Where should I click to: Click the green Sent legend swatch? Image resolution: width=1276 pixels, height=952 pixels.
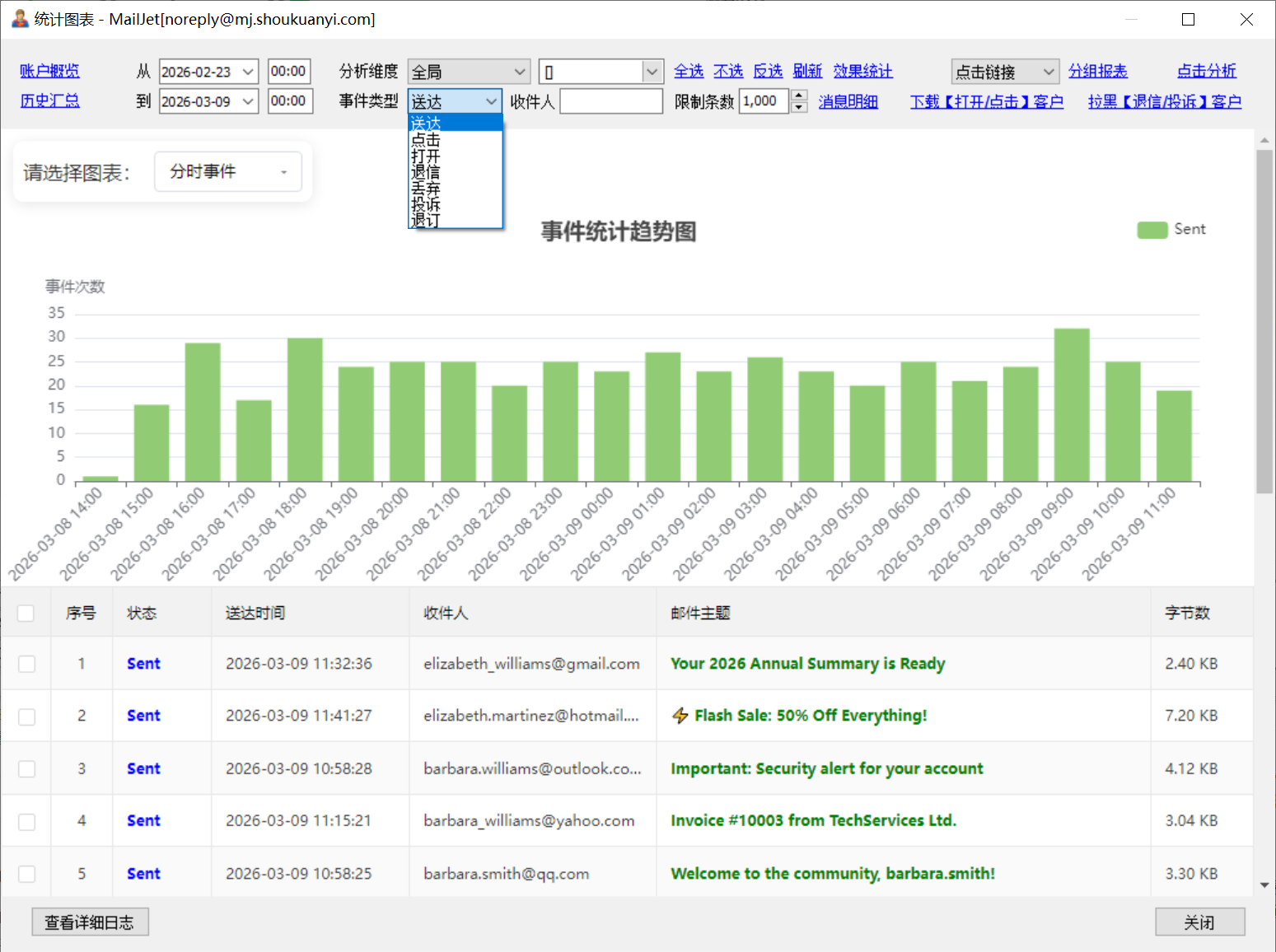point(1152,230)
